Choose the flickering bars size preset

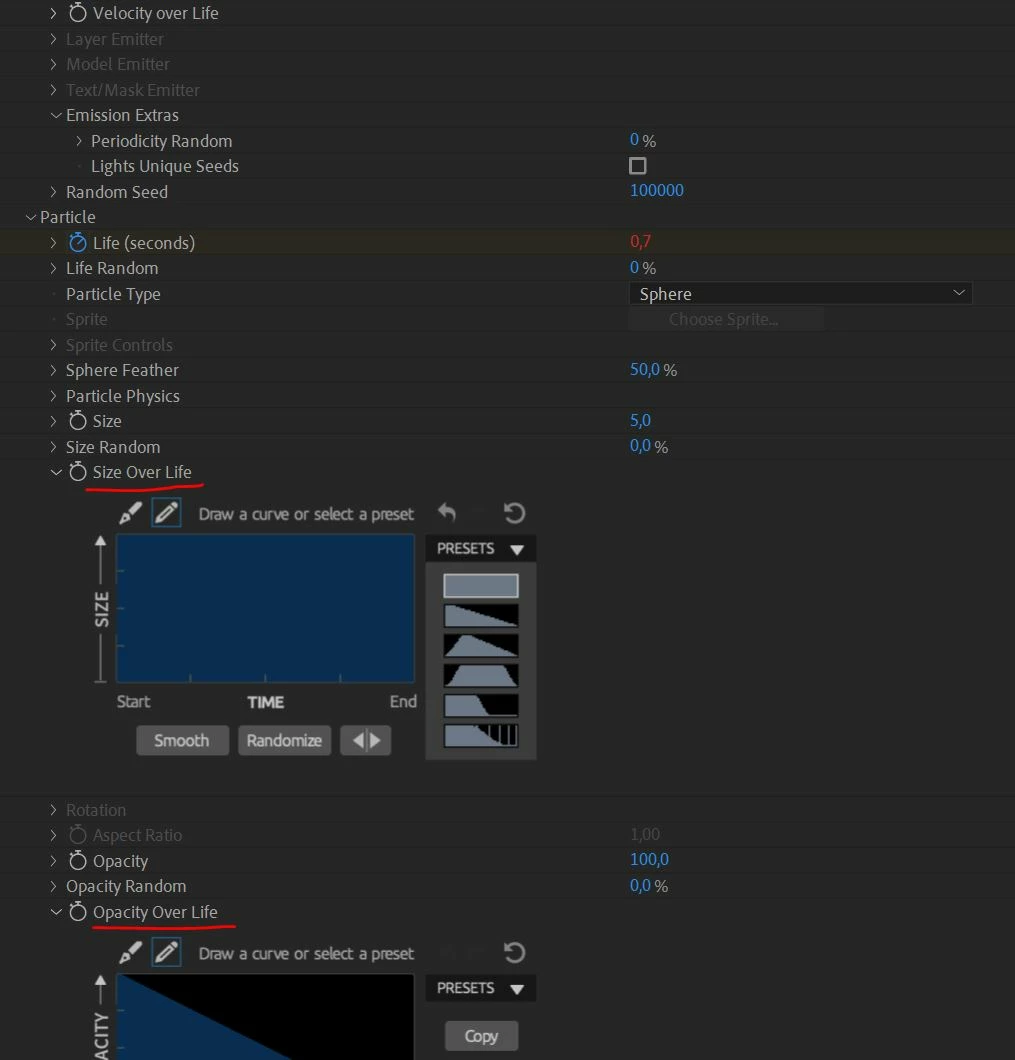coord(481,736)
